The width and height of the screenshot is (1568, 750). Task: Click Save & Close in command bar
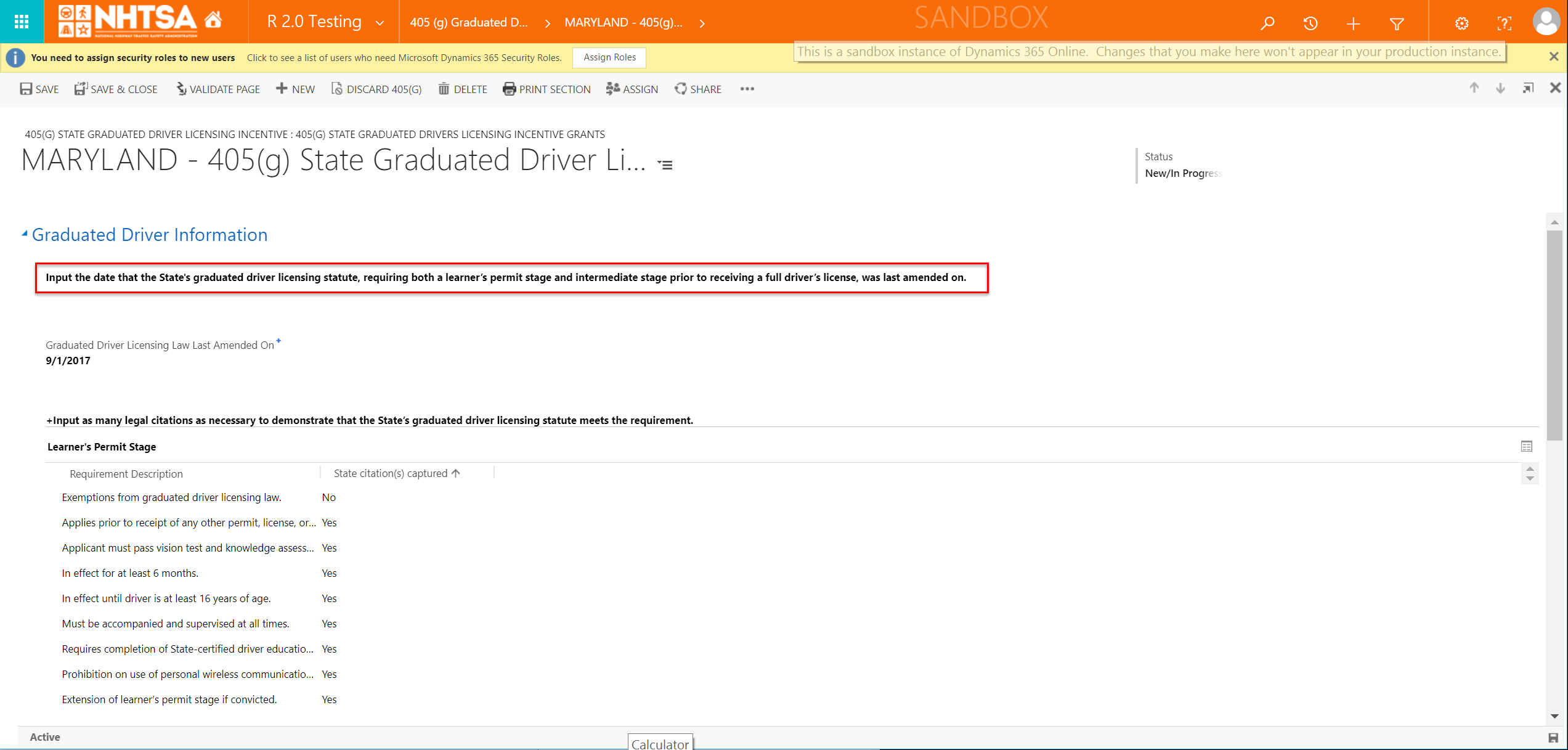[x=116, y=89]
